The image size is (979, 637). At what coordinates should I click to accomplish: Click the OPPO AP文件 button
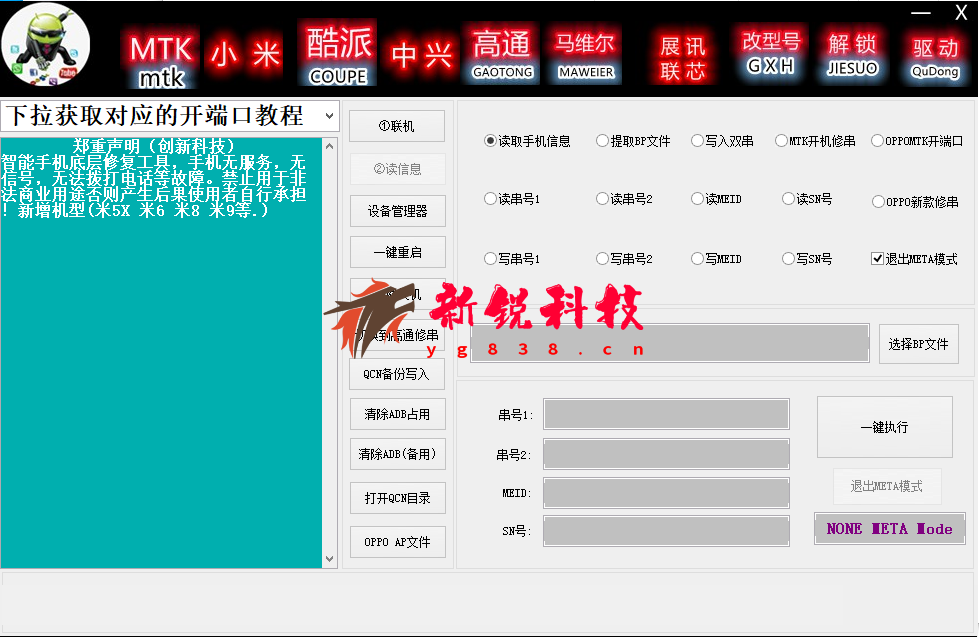tap(397, 542)
